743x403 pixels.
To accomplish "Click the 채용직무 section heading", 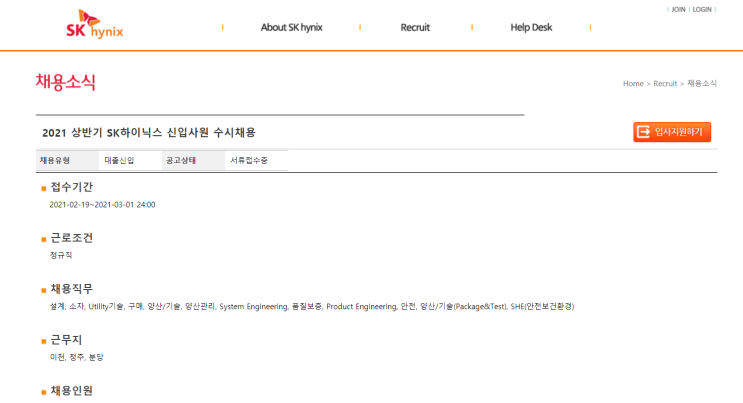I will point(72,289).
